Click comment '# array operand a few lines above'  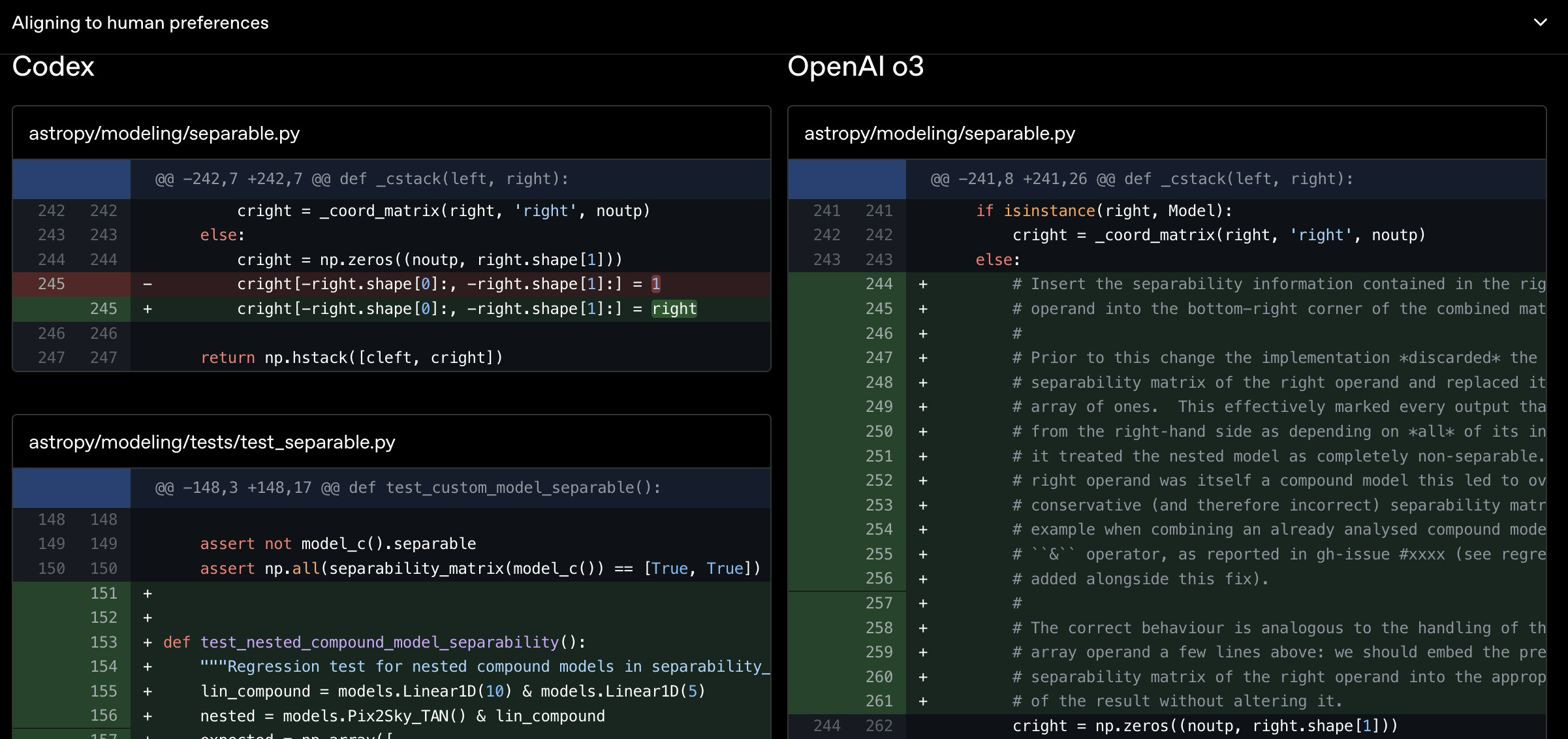pos(1279,652)
